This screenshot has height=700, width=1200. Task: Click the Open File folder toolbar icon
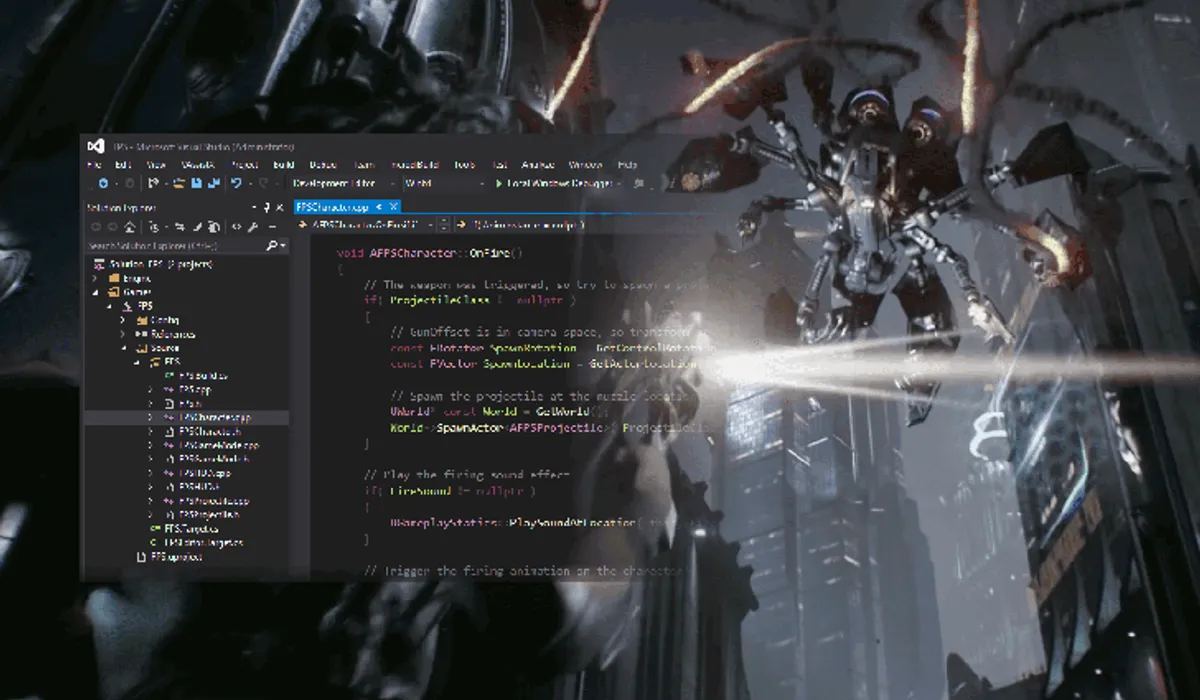[178, 183]
